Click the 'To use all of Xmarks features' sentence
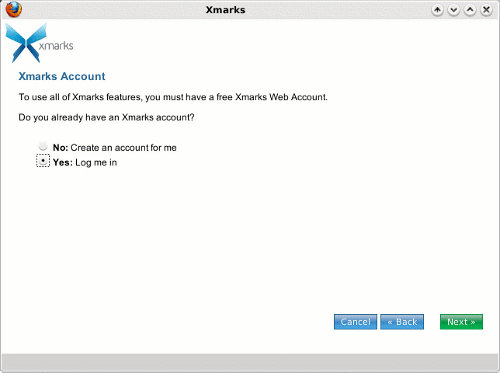Screen dimensions: 500x373 point(173,97)
